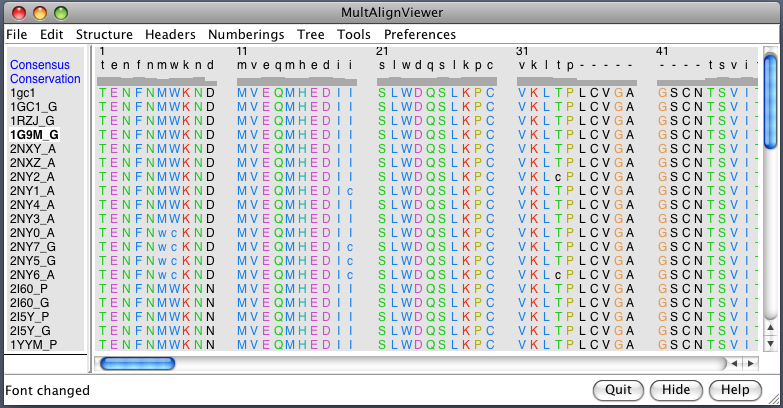
Task: Select sequence name 2NY1_A
Action: [x=32, y=191]
